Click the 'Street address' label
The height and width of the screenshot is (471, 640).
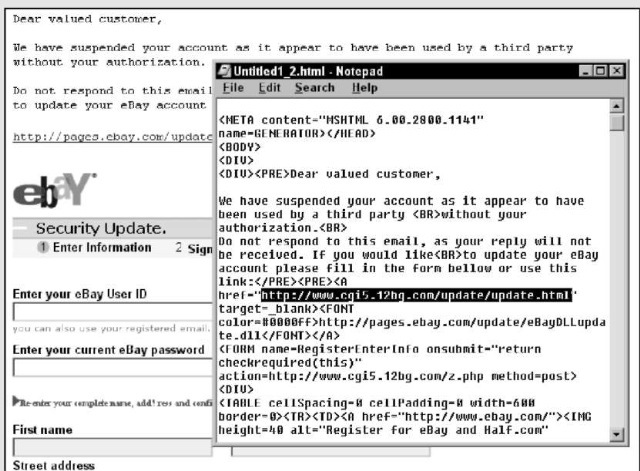click(53, 465)
